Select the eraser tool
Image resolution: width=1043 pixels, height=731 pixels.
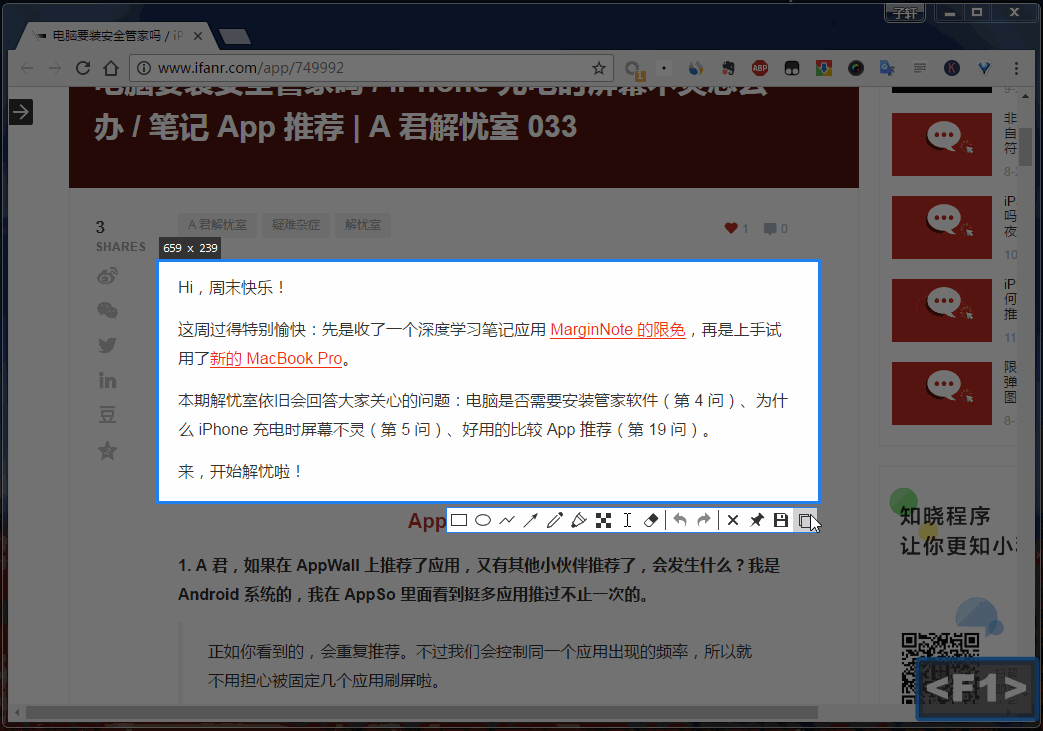(651, 520)
